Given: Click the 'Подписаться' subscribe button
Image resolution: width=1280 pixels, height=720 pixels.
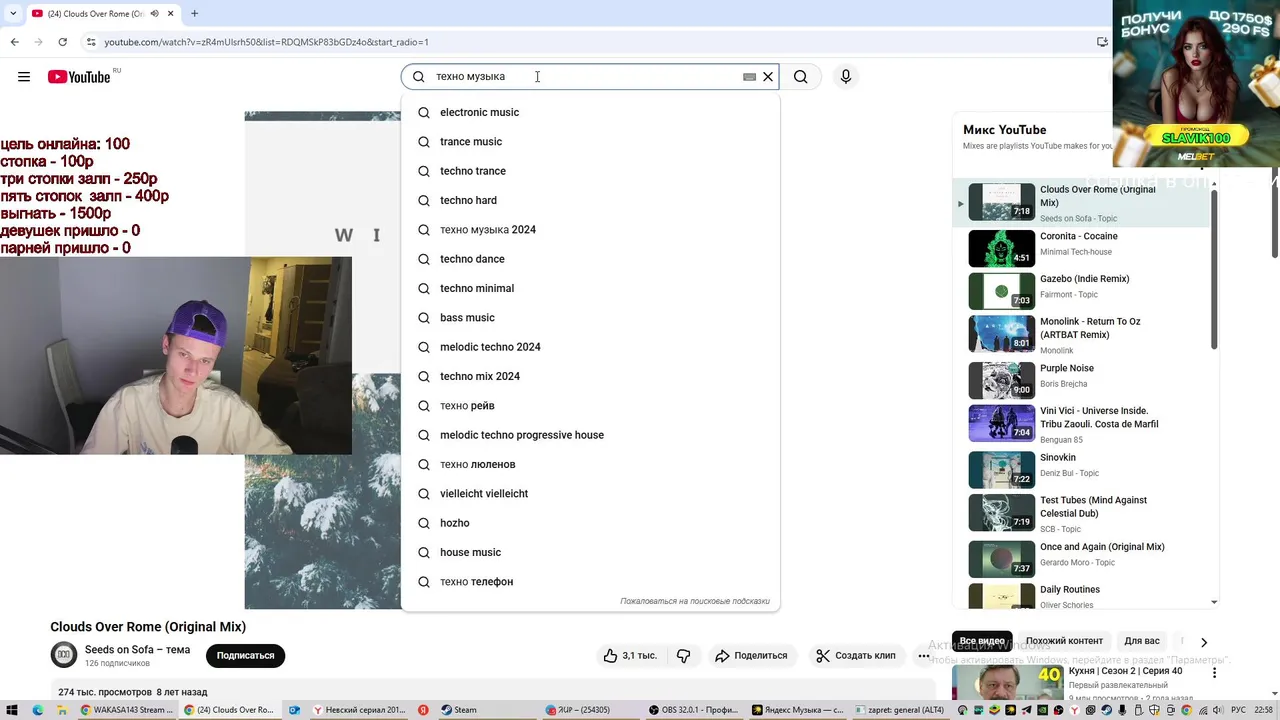Looking at the screenshot, I should pos(246,656).
